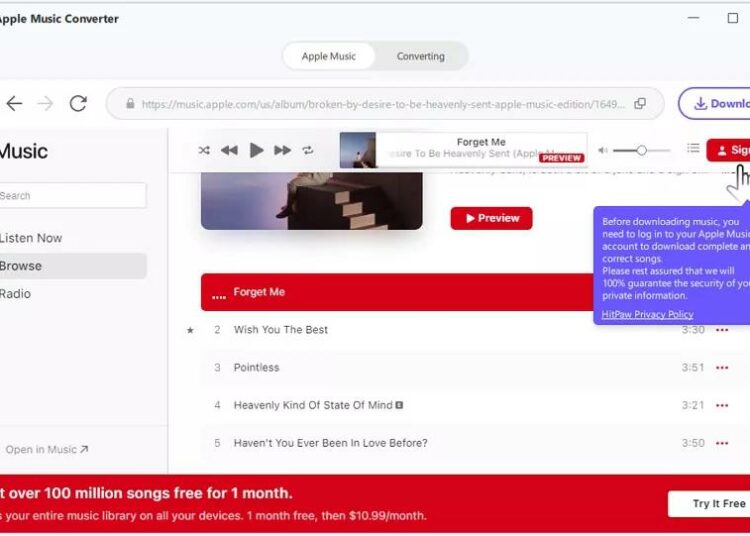Select the Forget Me track row
The height and width of the screenshot is (536, 750).
[x=397, y=292]
